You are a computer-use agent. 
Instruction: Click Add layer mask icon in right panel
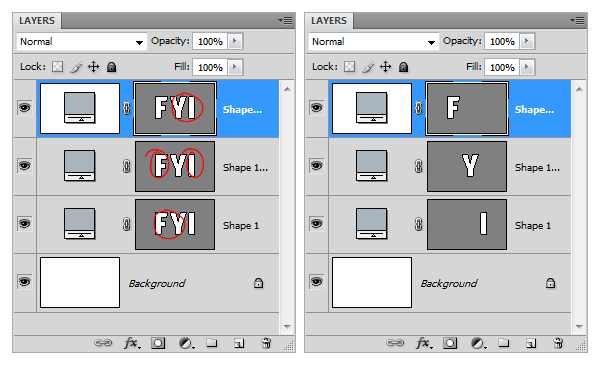450,343
